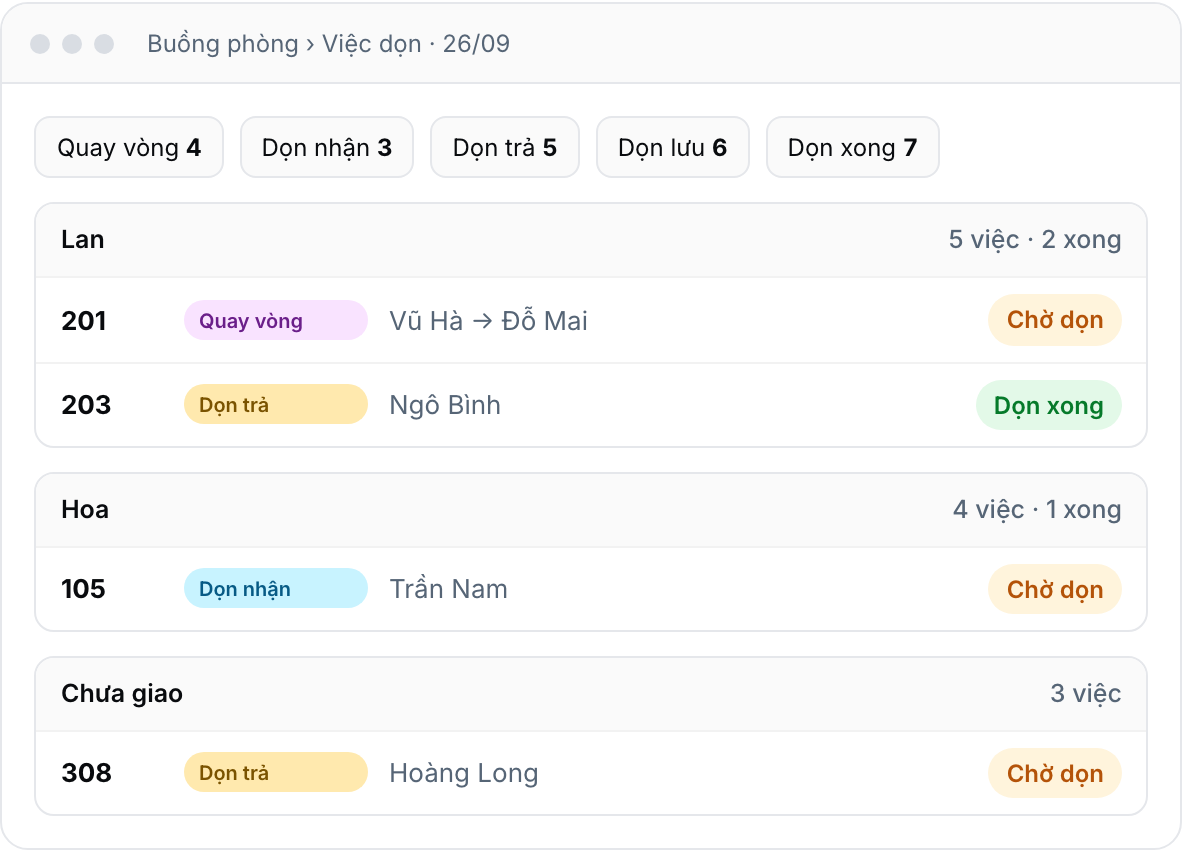Select room number 201

coord(84,320)
